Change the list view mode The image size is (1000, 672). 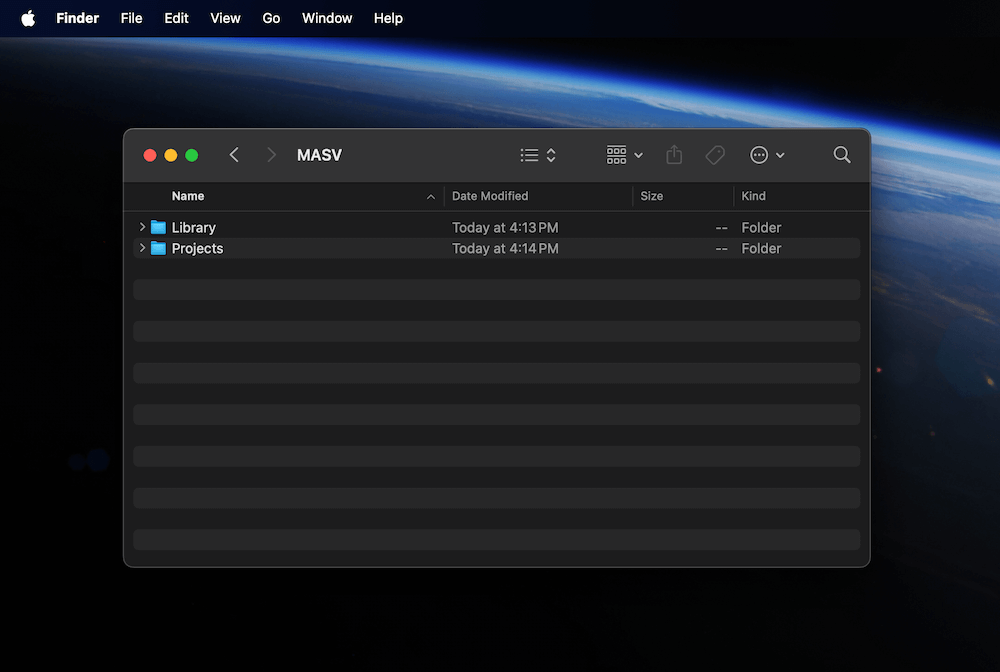tap(538, 155)
